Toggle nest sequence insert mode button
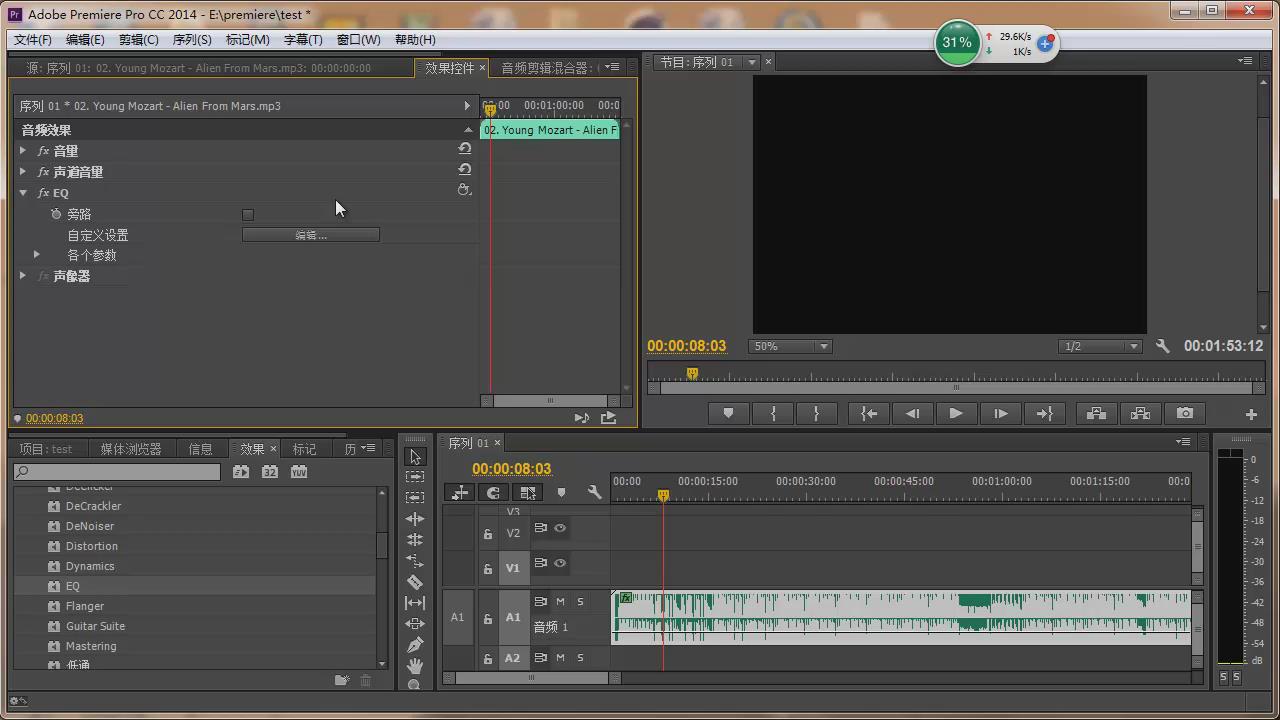This screenshot has width=1280, height=720. click(x=460, y=492)
